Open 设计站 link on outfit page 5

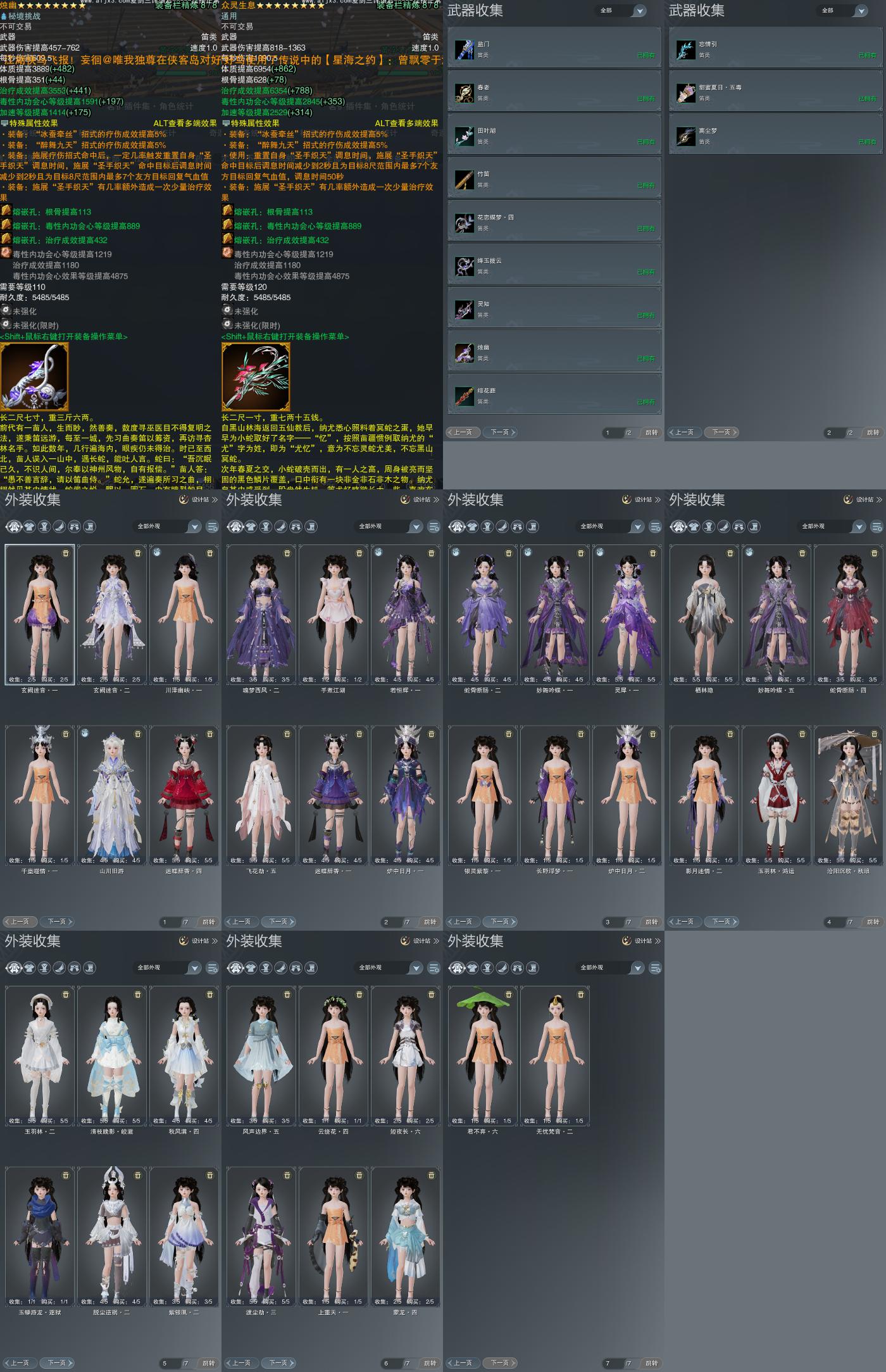pos(198,941)
